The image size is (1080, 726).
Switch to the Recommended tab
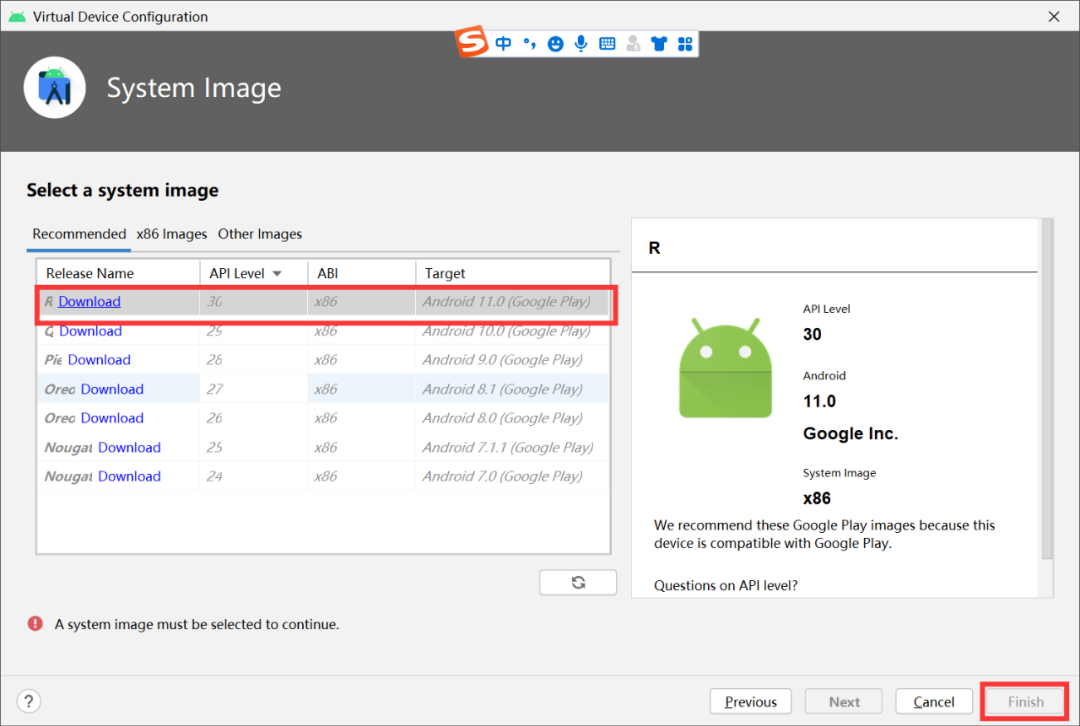click(x=79, y=234)
